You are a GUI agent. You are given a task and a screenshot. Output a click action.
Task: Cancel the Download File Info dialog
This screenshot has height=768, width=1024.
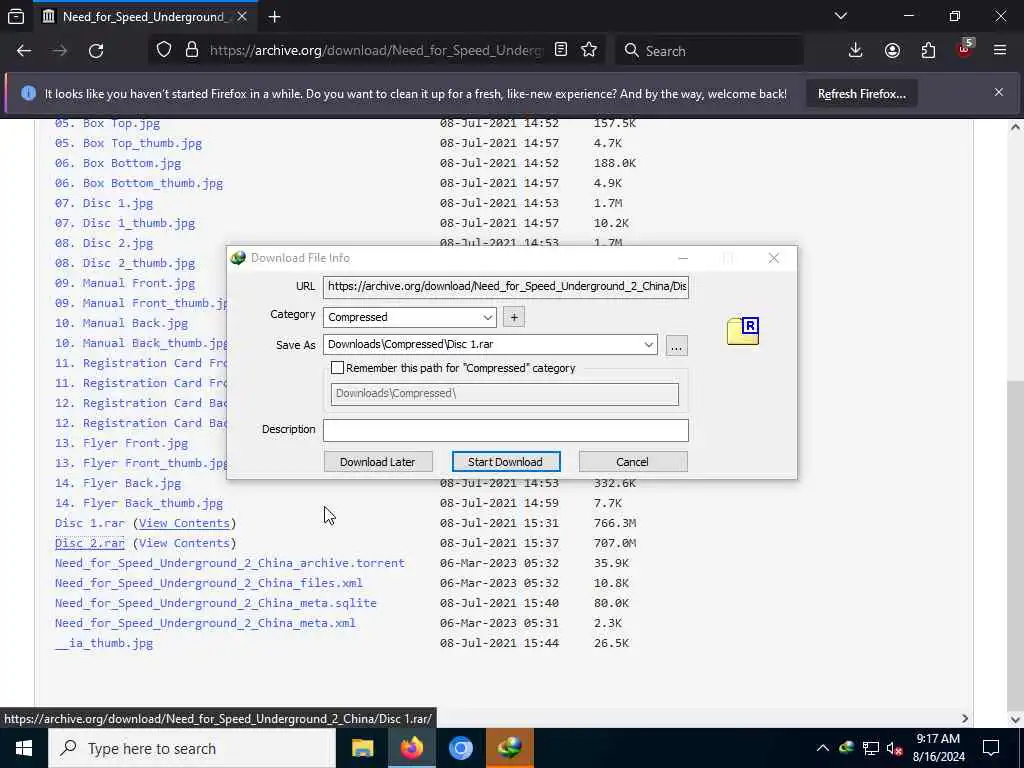coord(633,462)
